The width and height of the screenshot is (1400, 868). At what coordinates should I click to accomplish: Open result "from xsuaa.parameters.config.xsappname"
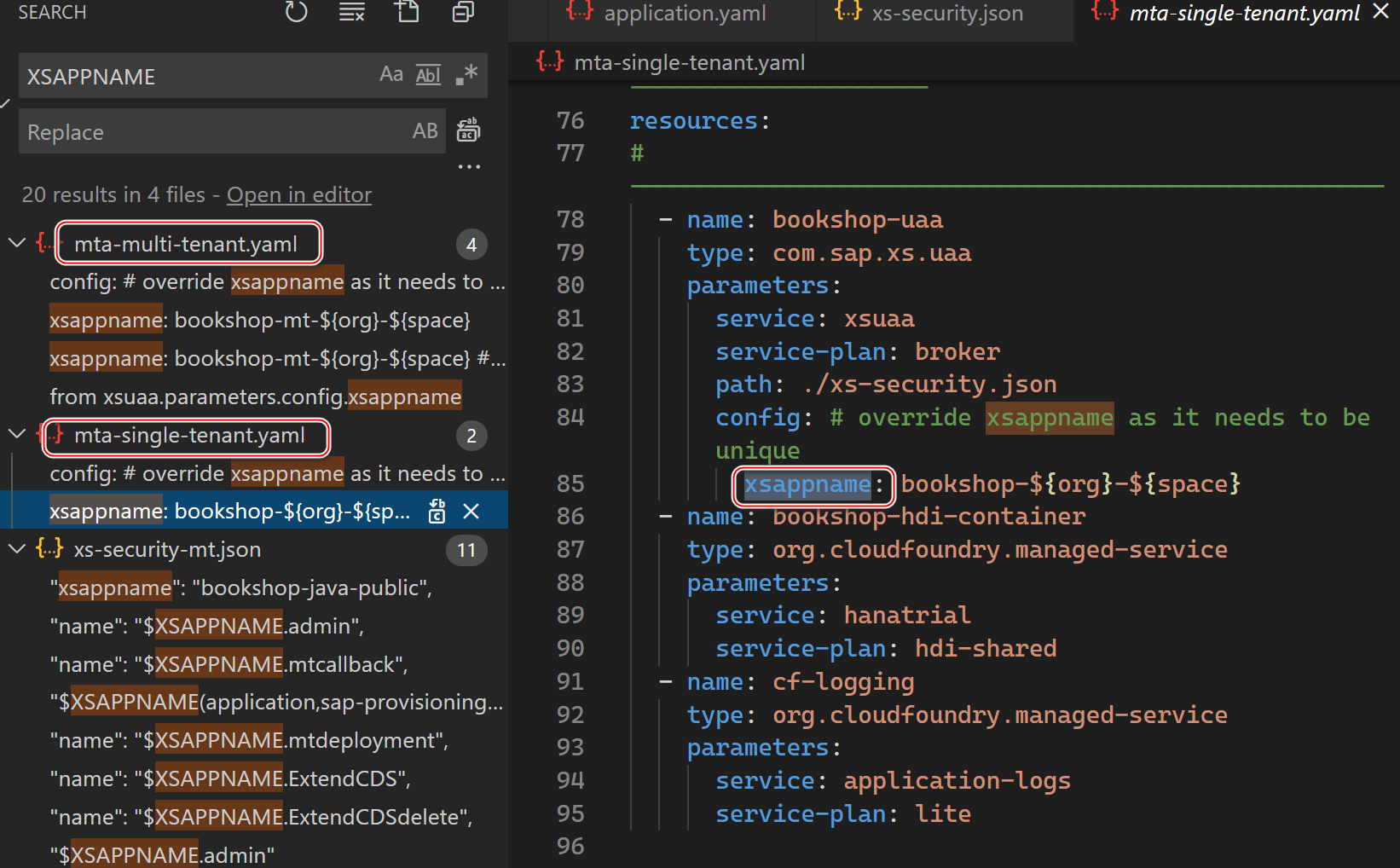(x=256, y=397)
